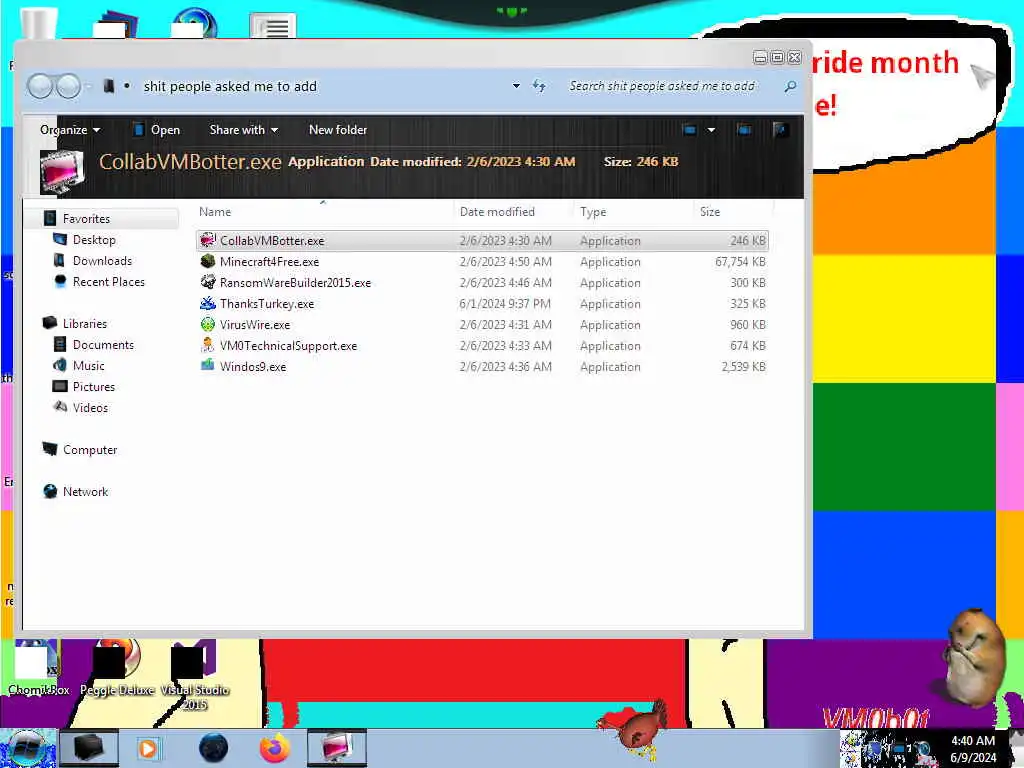Open the Start menu orb
Viewport: 1024px width, 768px height.
pos(26,748)
